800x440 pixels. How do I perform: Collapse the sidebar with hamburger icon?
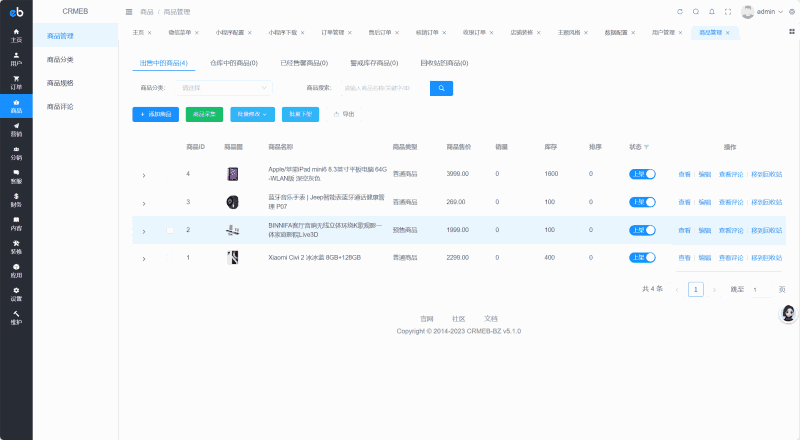coord(129,12)
